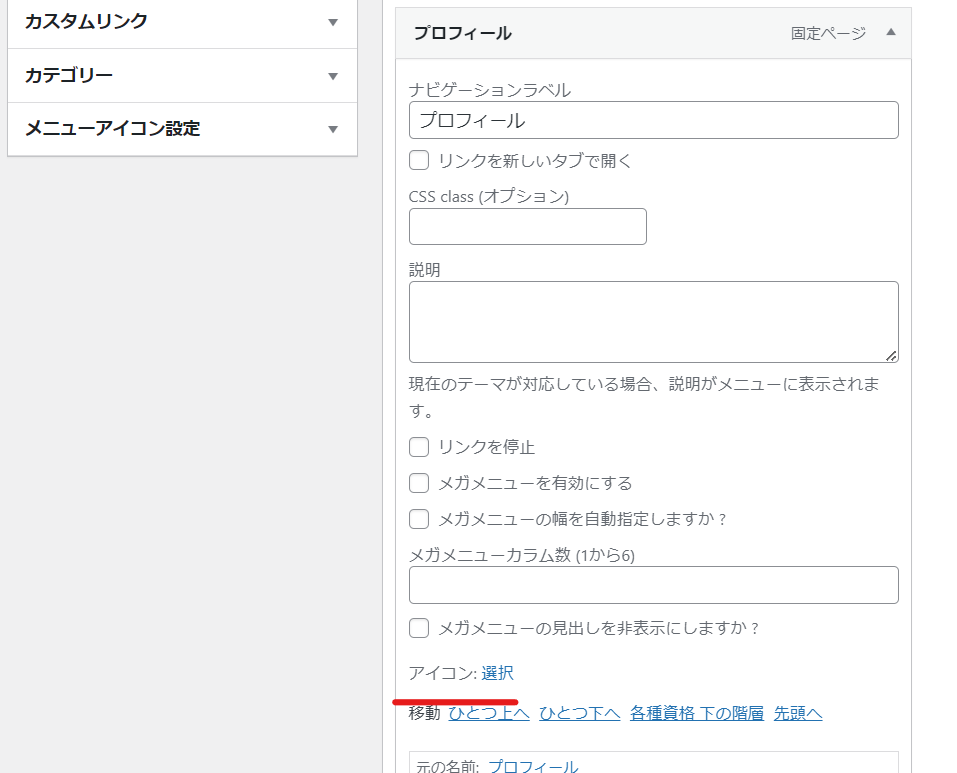957x773 pixels.
Task: Collapse the プロフィール menu item arrow
Action: click(891, 32)
